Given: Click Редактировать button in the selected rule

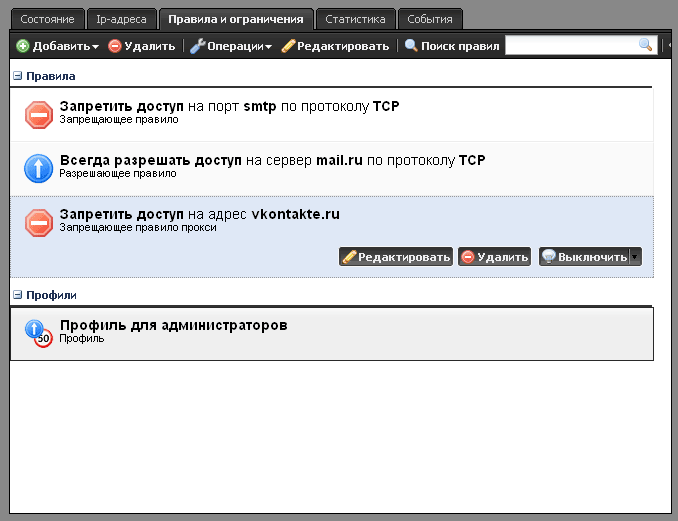Looking at the screenshot, I should click(396, 257).
